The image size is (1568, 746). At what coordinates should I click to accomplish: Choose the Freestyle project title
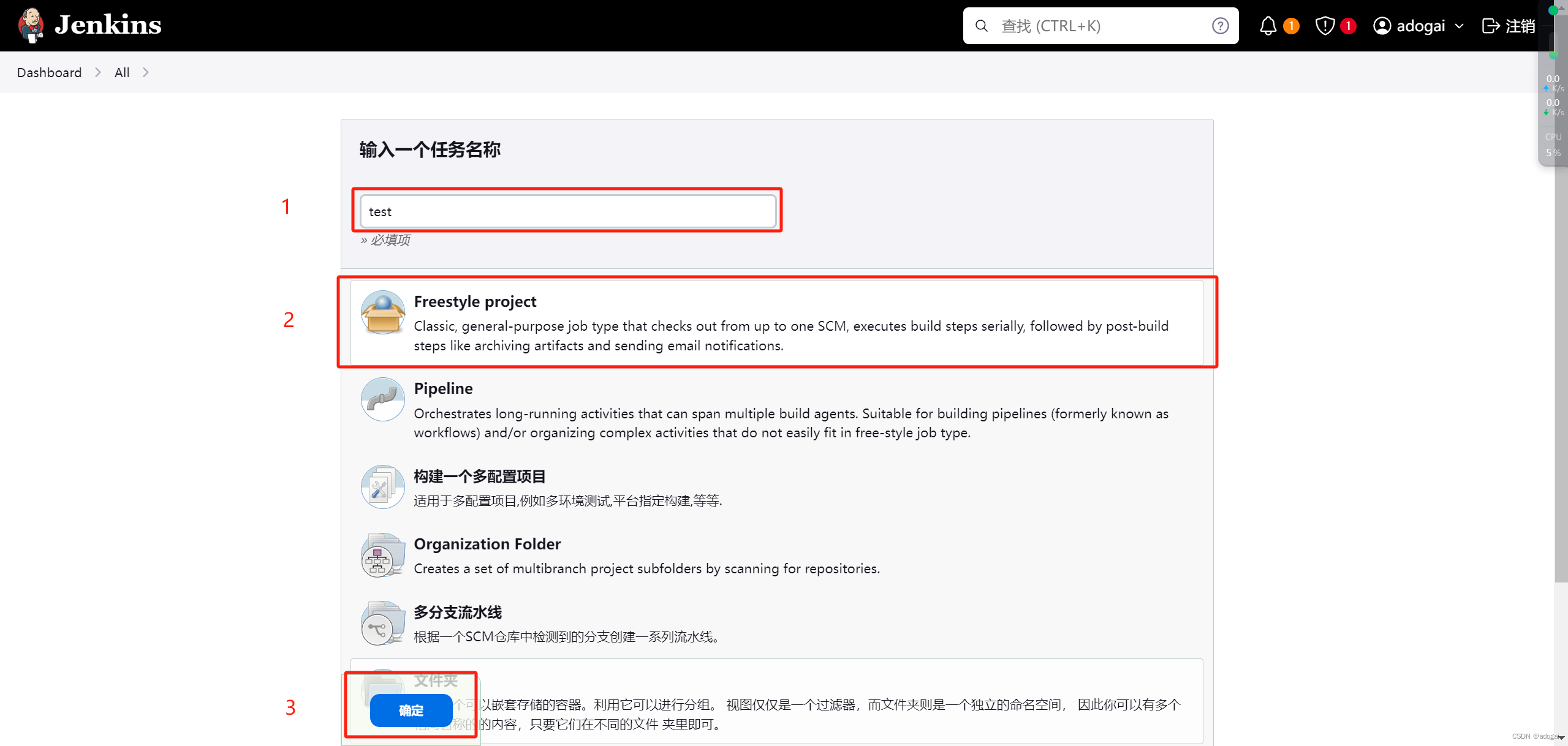(x=475, y=301)
